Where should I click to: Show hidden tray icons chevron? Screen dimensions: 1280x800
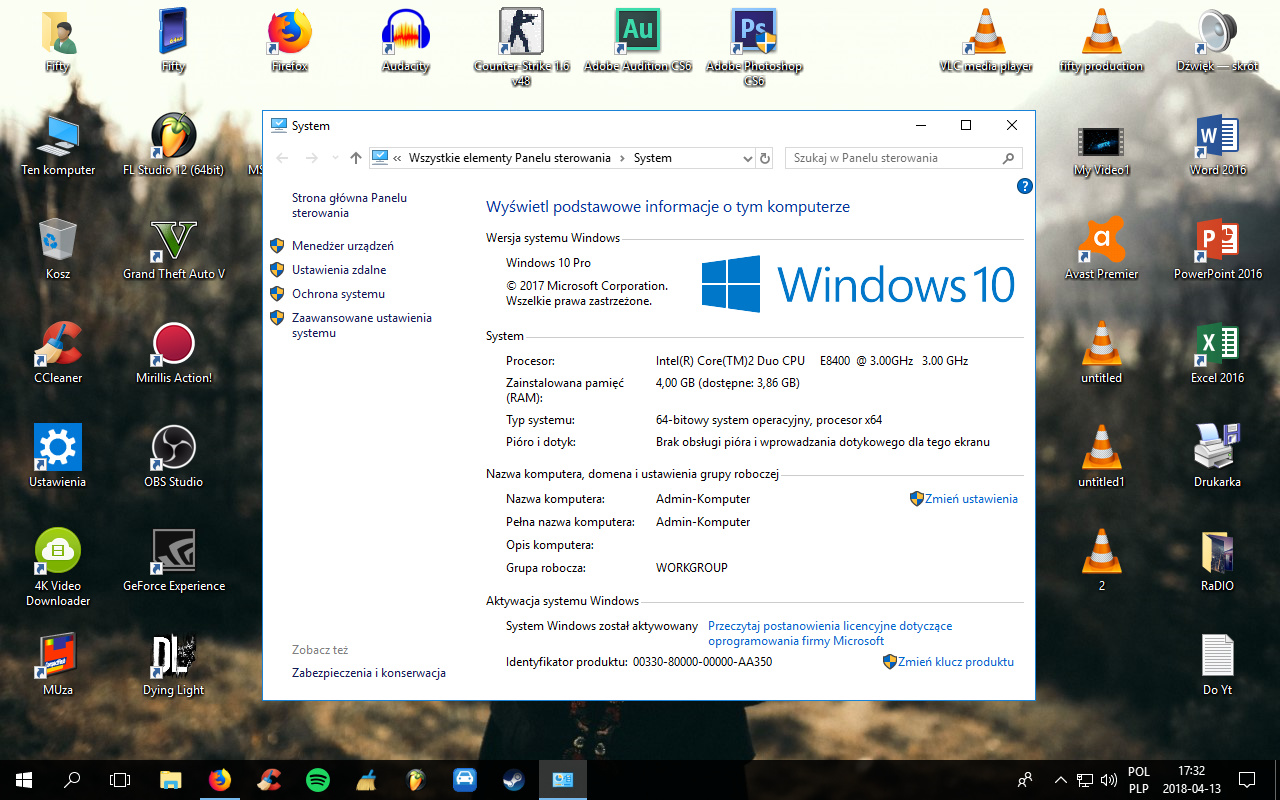(x=1061, y=779)
